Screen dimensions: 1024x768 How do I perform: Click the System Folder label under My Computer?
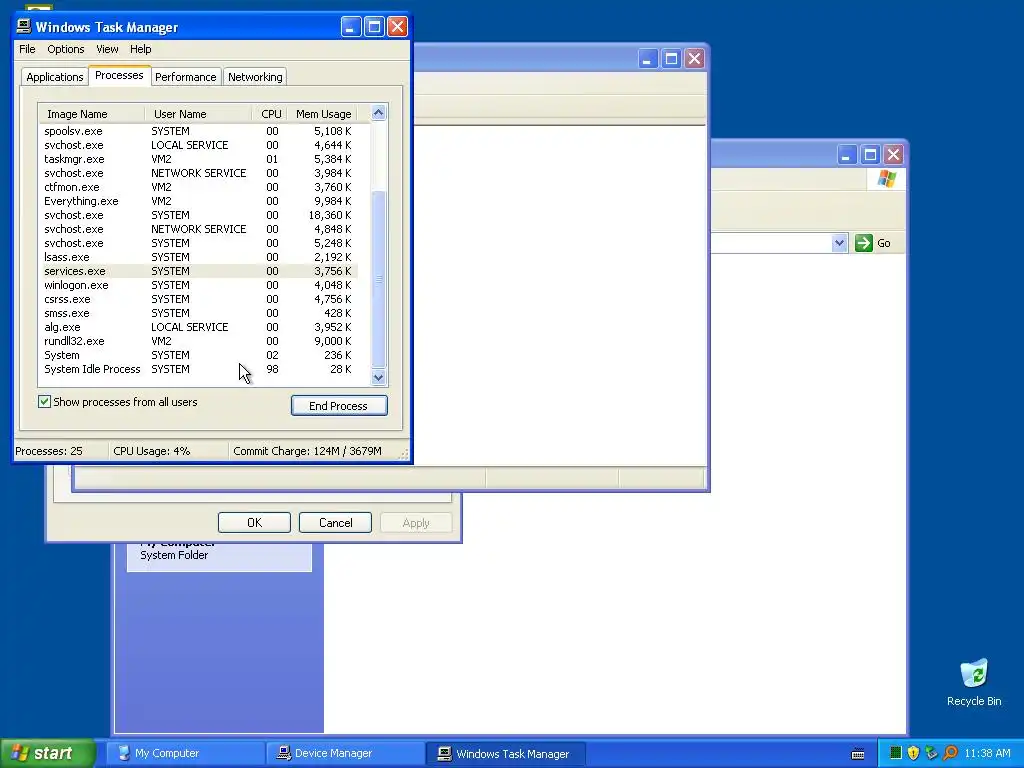174,555
